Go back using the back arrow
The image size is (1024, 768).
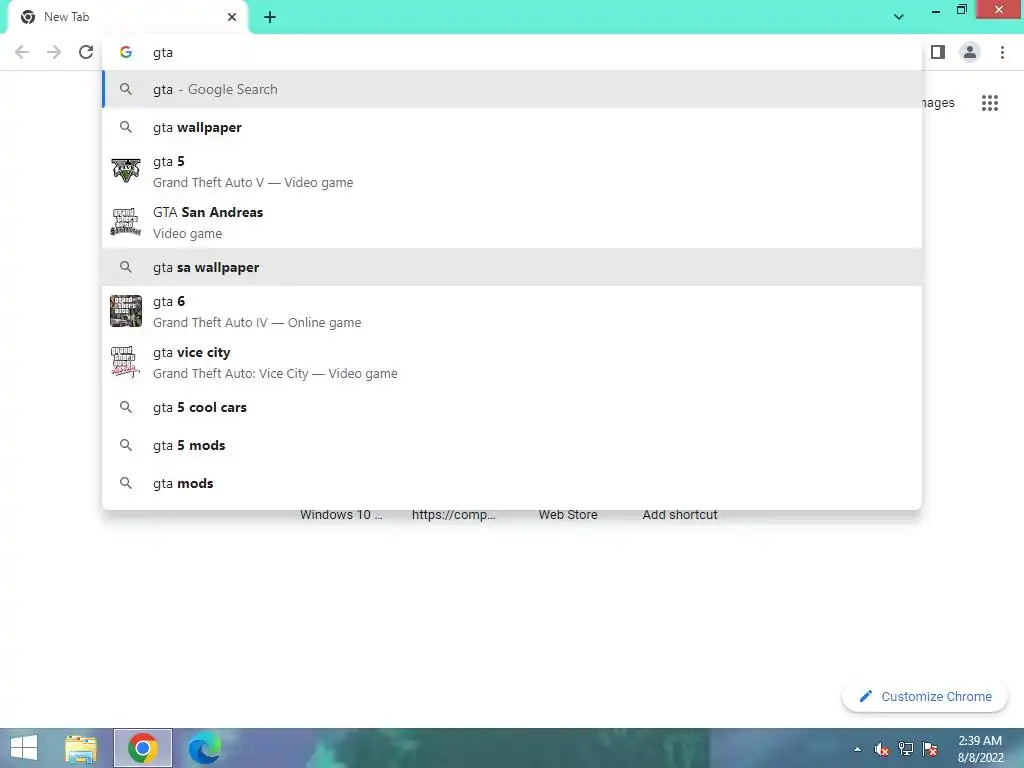coord(22,52)
